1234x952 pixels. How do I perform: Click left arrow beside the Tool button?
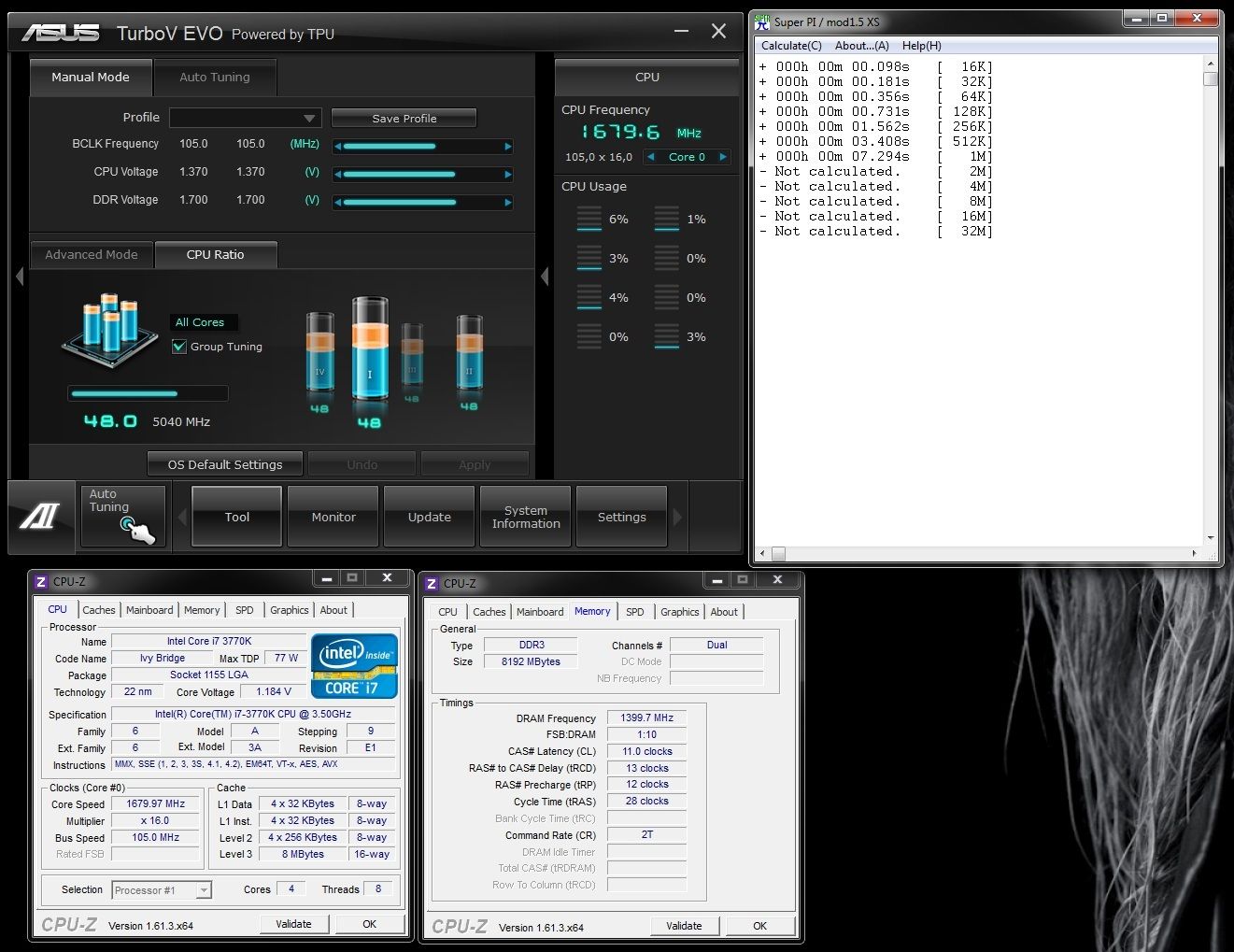[182, 517]
